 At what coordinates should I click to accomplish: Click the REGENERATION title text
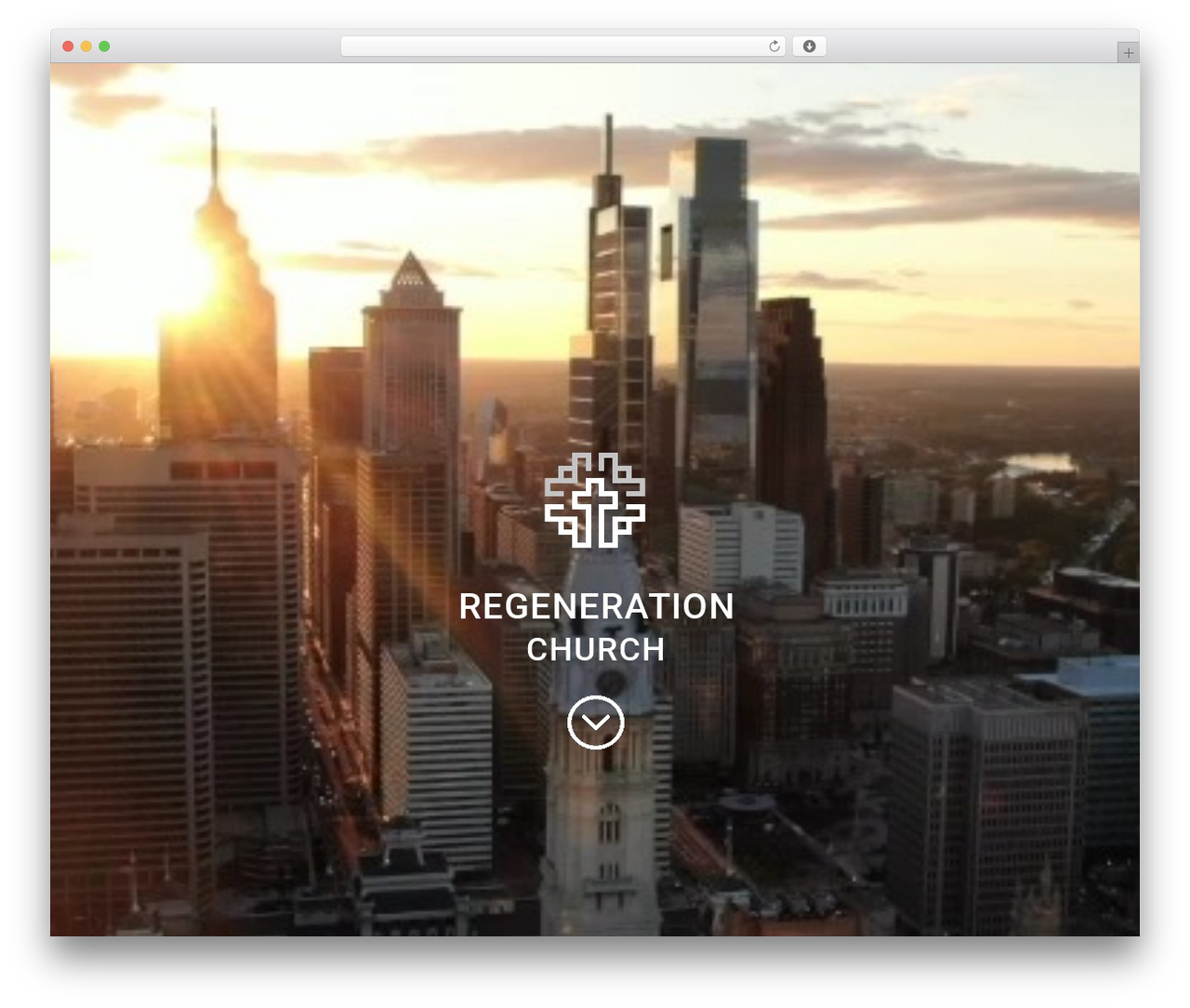[596, 606]
